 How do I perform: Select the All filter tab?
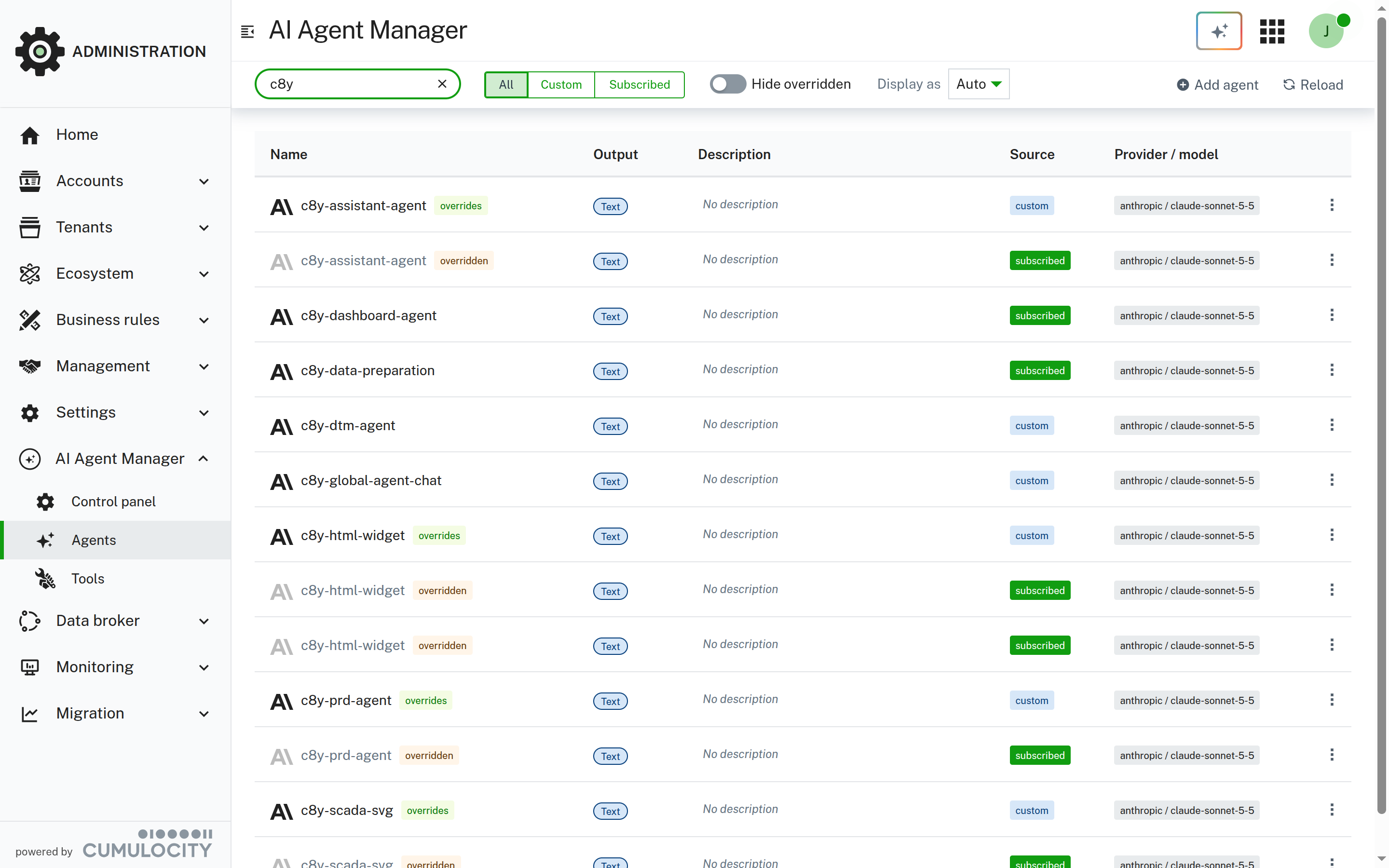pos(505,84)
